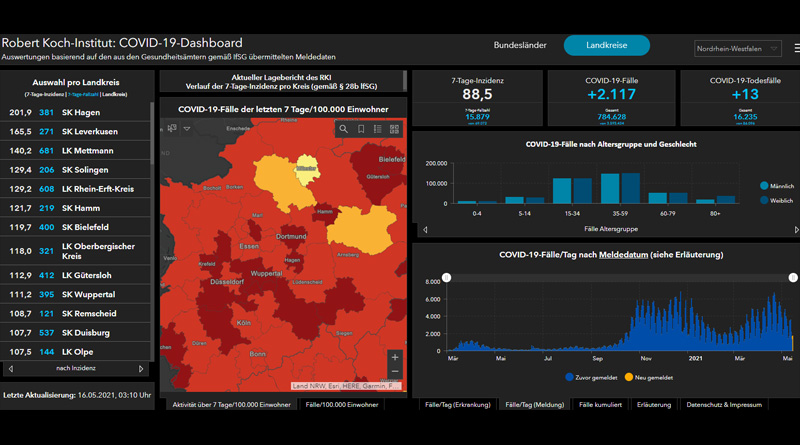Zoom in on the map with plus
Viewport: 800px width, 445px height.
pyautogui.click(x=395, y=357)
